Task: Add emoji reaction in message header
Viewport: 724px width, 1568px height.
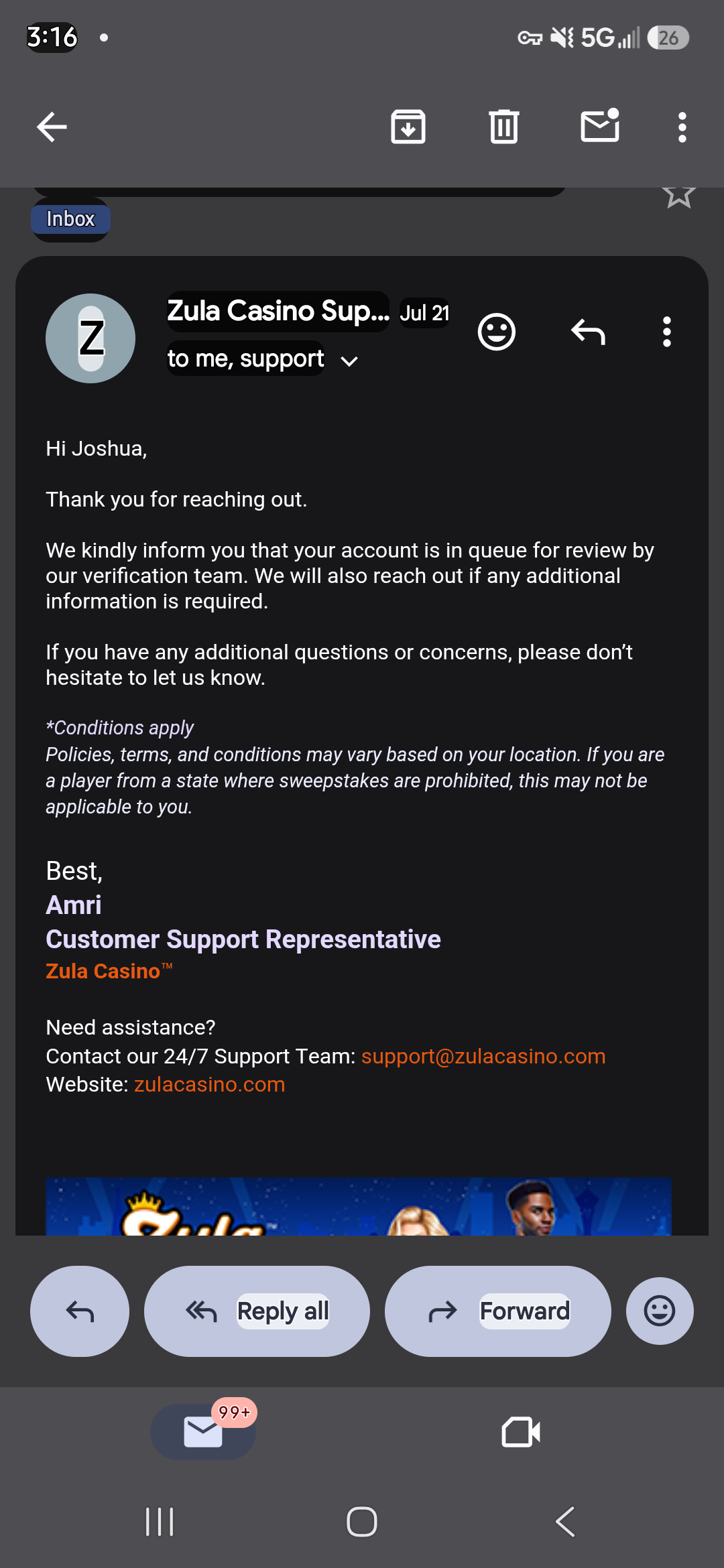Action: point(496,332)
